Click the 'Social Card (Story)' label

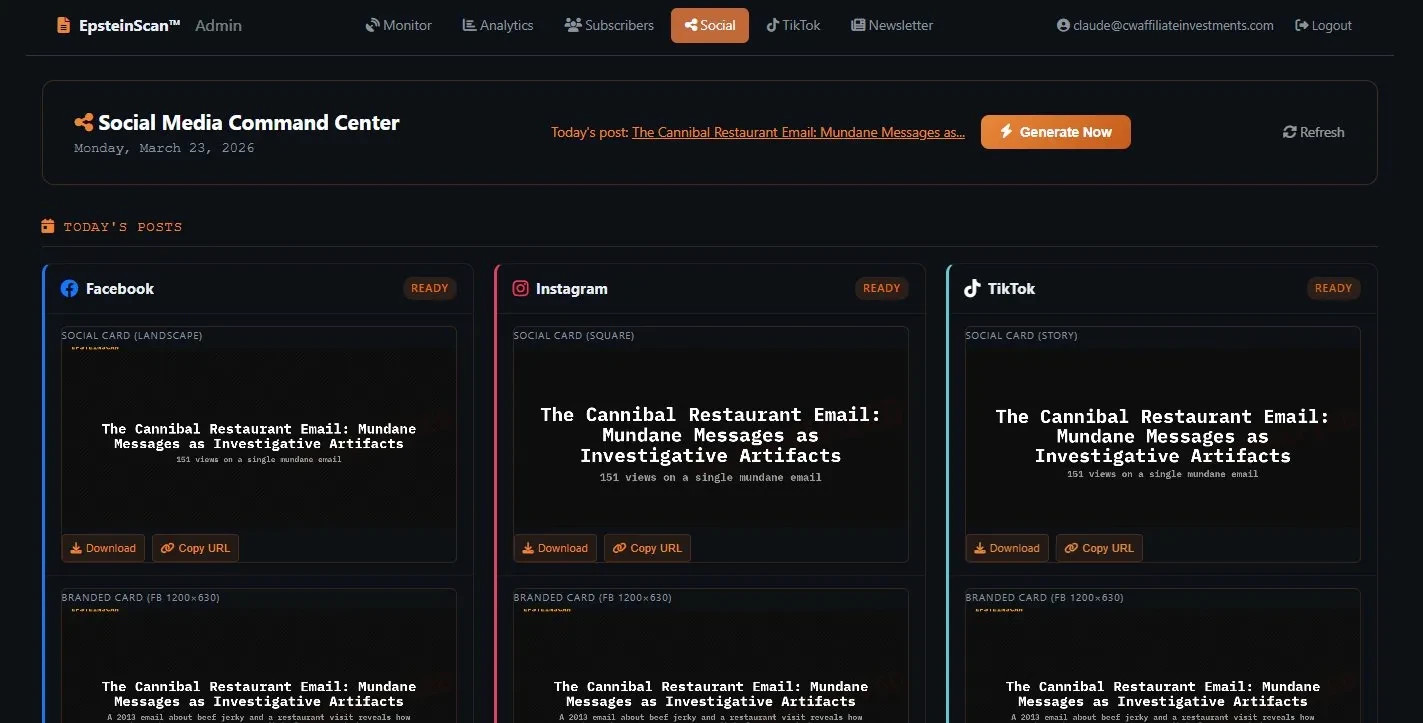pos(1021,335)
